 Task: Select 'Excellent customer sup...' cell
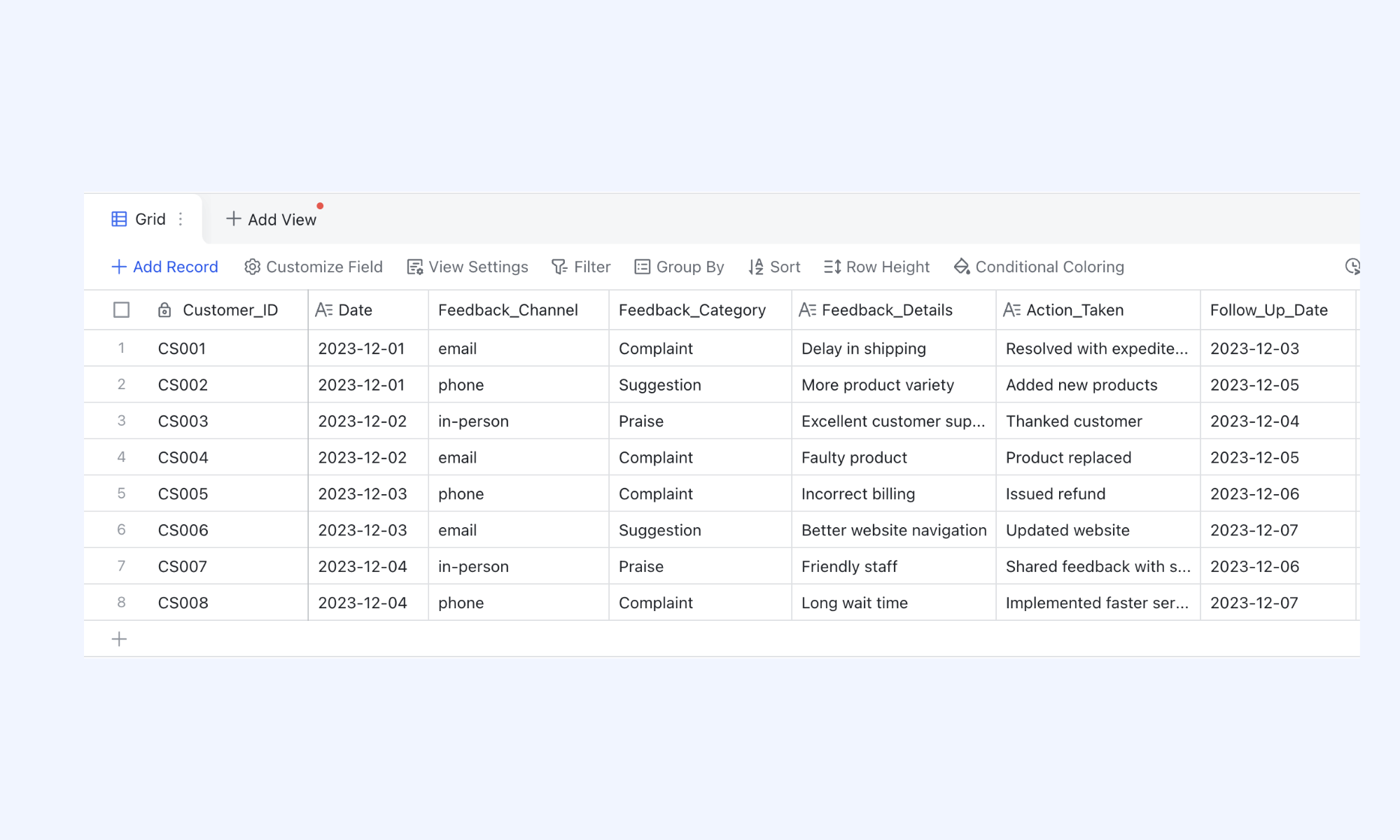point(894,421)
